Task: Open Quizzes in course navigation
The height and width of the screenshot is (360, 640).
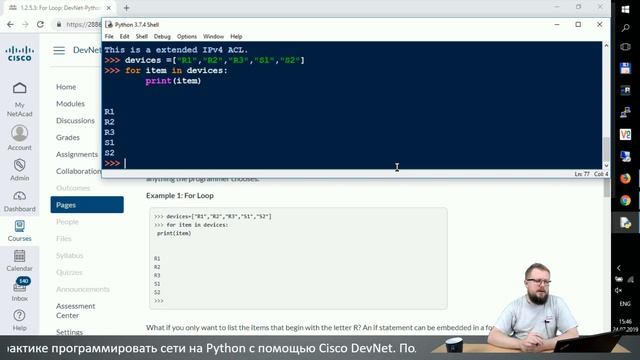Action: point(69,272)
